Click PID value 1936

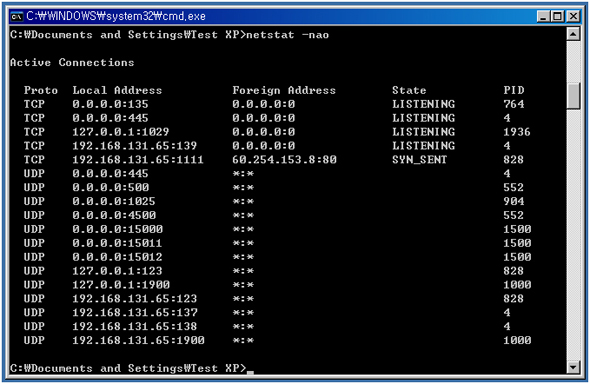click(x=517, y=132)
